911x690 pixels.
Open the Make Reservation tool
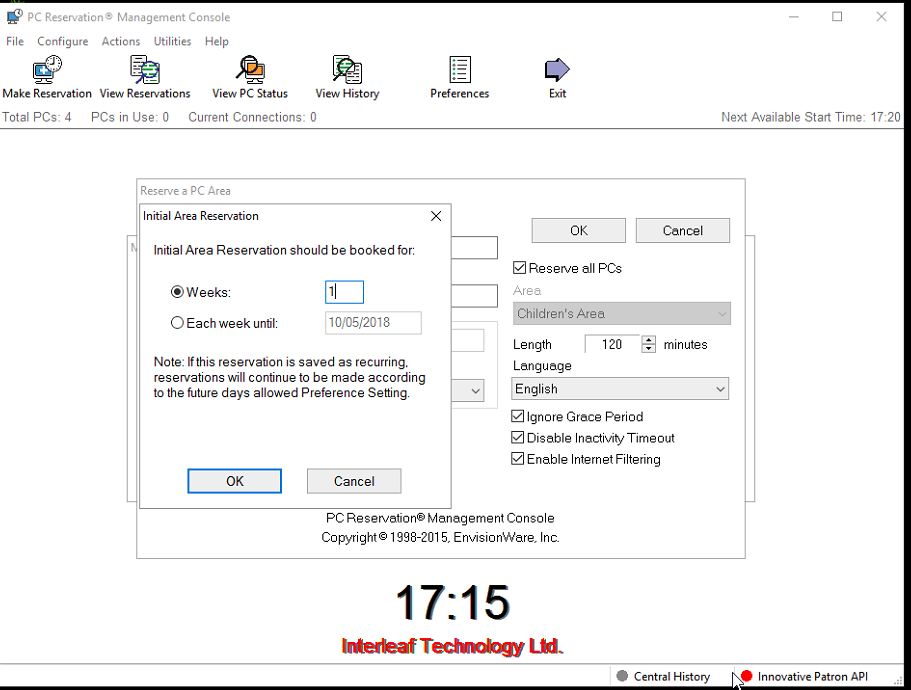point(47,77)
